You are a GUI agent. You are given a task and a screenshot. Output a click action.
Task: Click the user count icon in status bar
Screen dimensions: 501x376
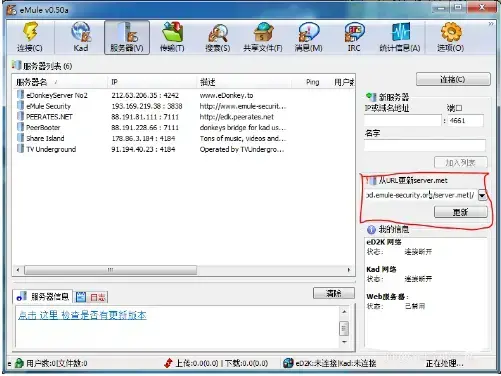(19, 363)
